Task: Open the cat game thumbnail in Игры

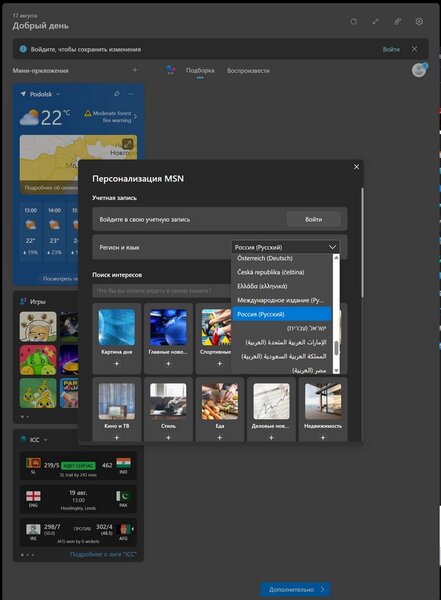Action: tap(38, 326)
